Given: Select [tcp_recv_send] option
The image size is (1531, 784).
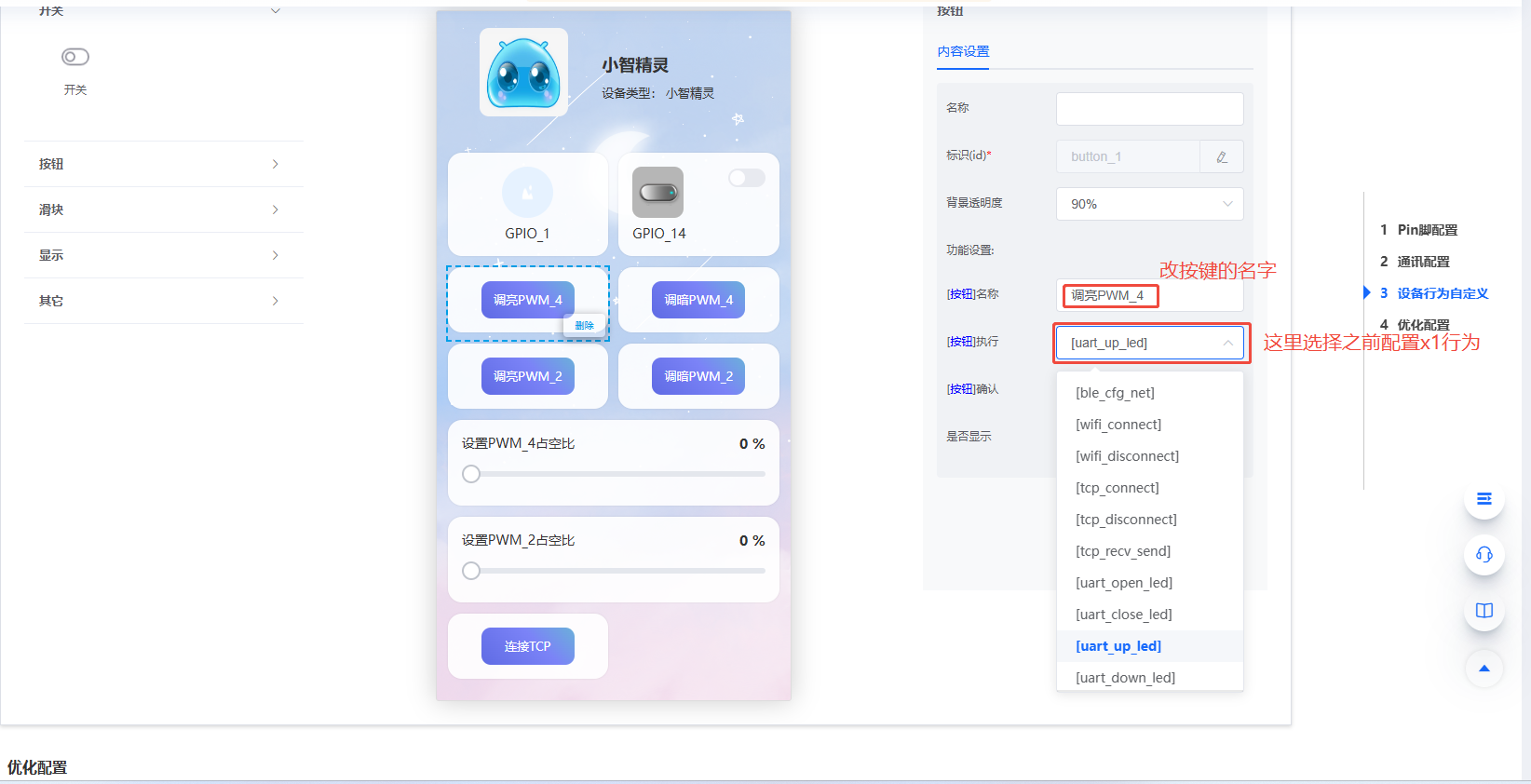Looking at the screenshot, I should pos(1150,551).
